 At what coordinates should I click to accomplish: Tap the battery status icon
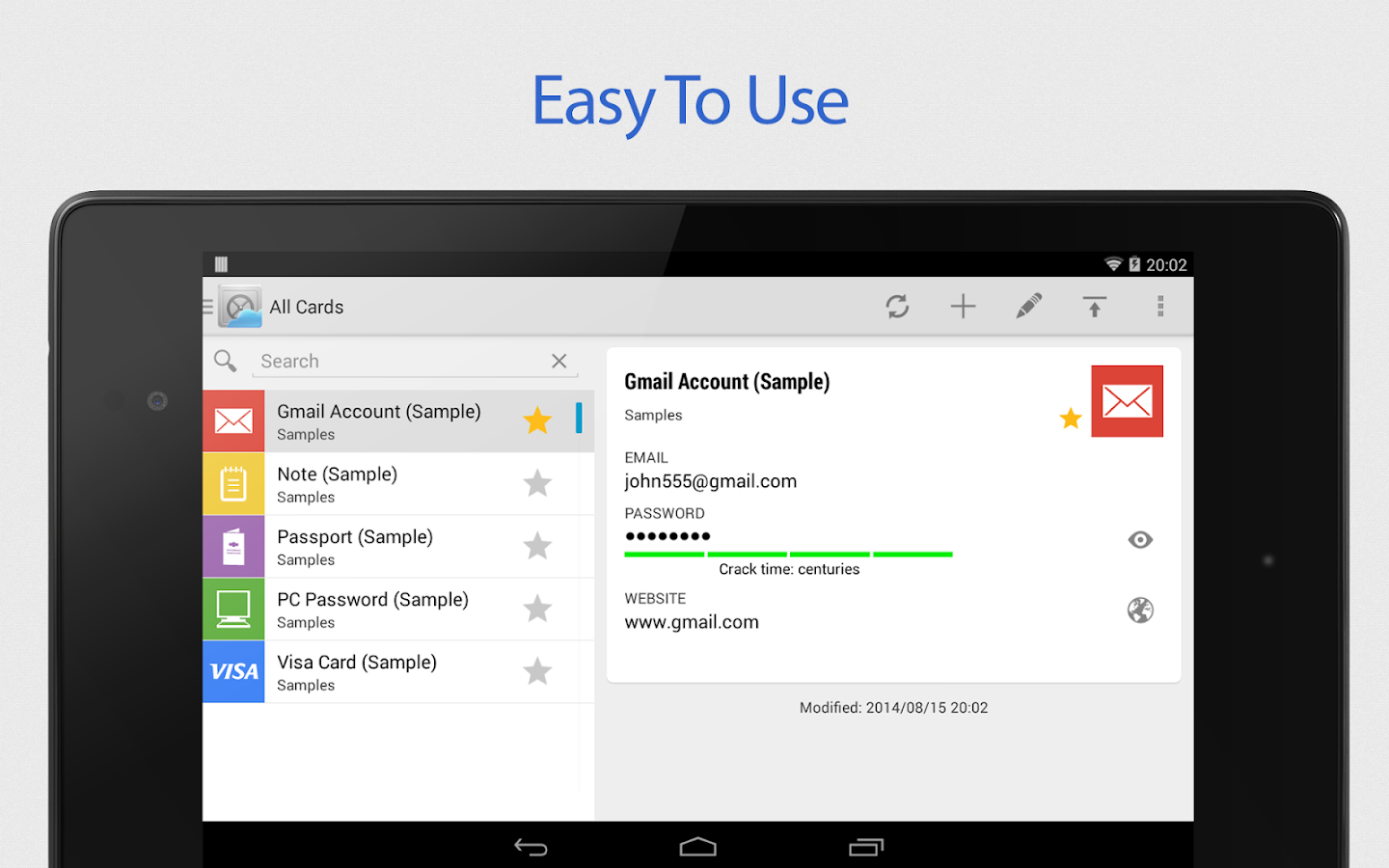pos(1134,264)
